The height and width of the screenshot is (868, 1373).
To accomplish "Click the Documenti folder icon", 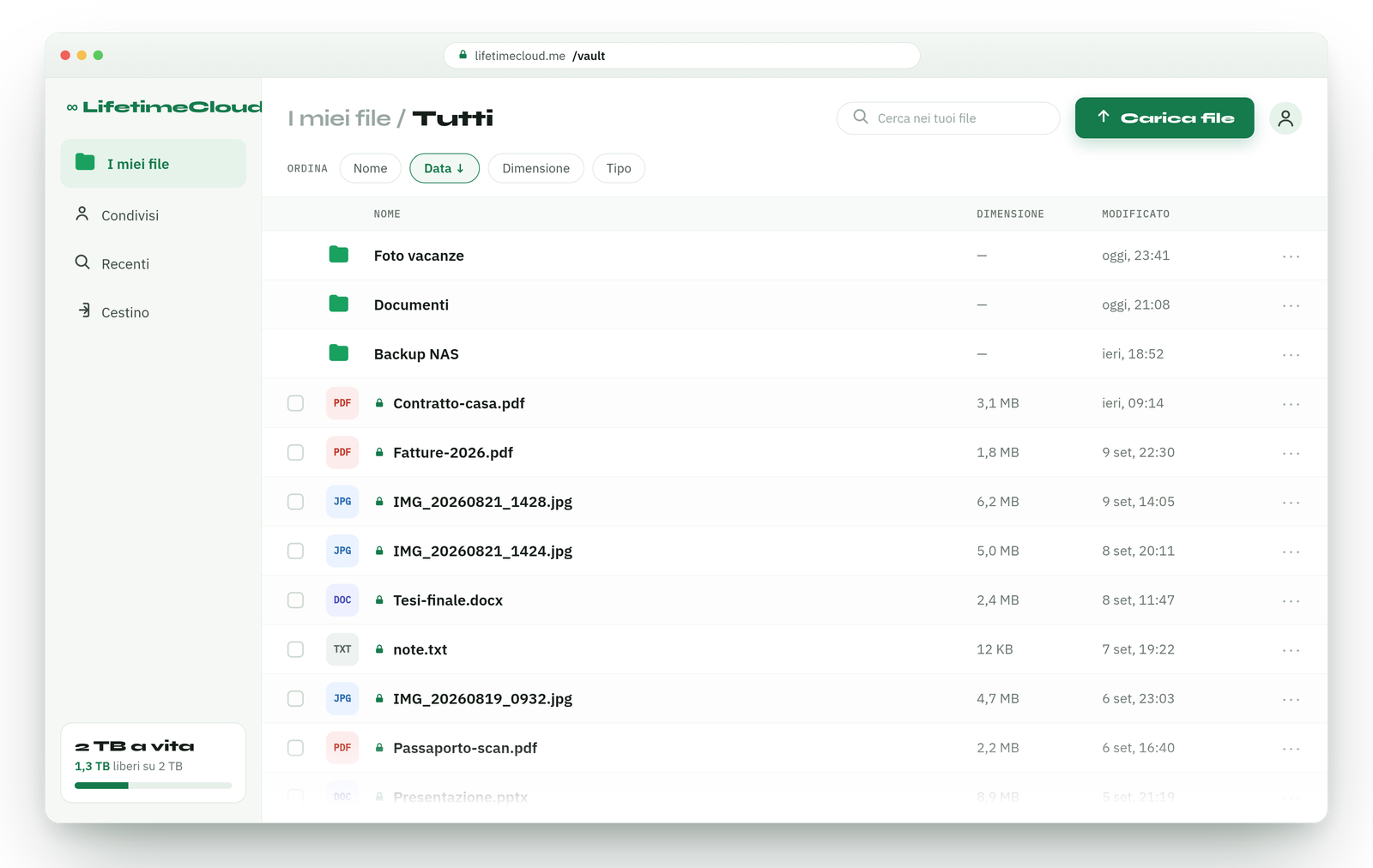I will coord(339,304).
